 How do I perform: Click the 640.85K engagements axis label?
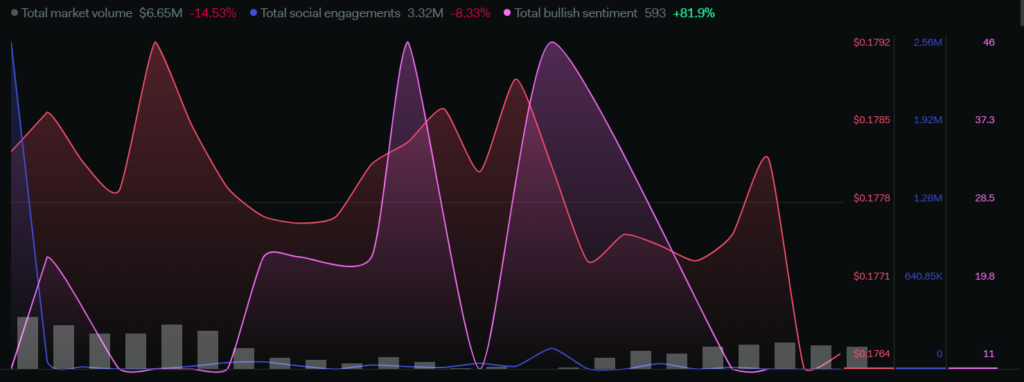[923, 276]
